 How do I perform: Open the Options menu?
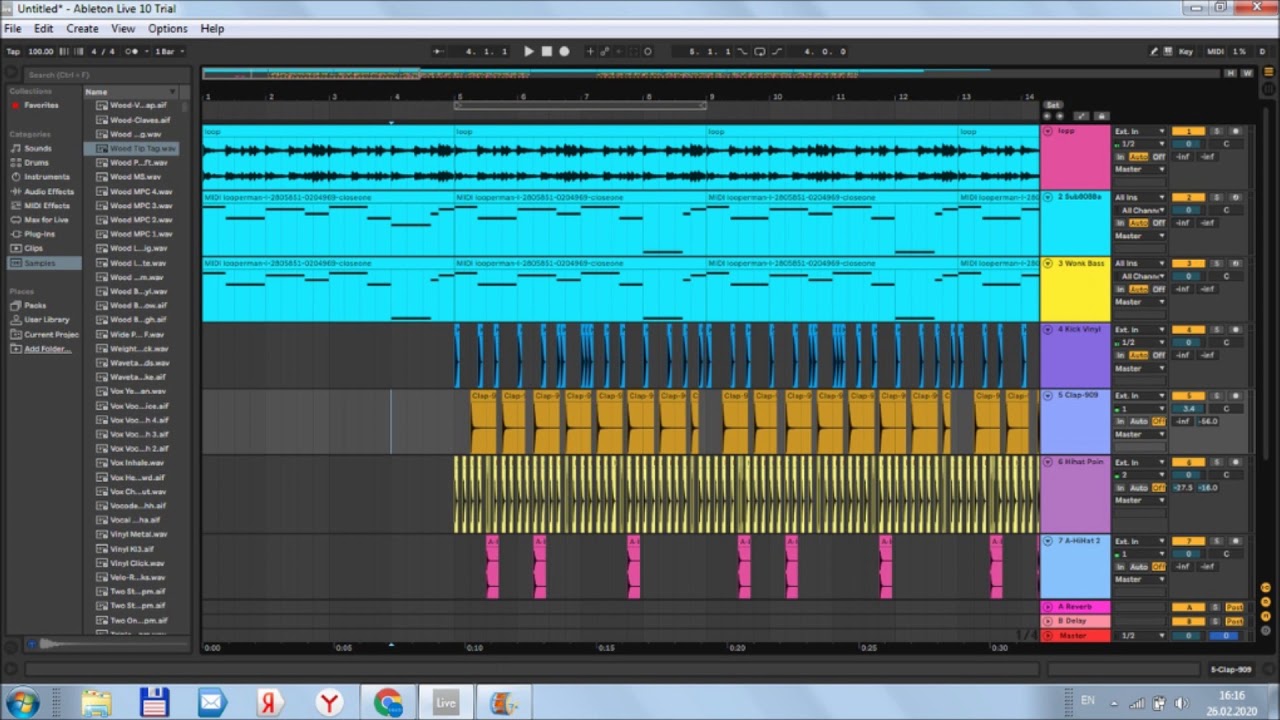click(x=167, y=28)
